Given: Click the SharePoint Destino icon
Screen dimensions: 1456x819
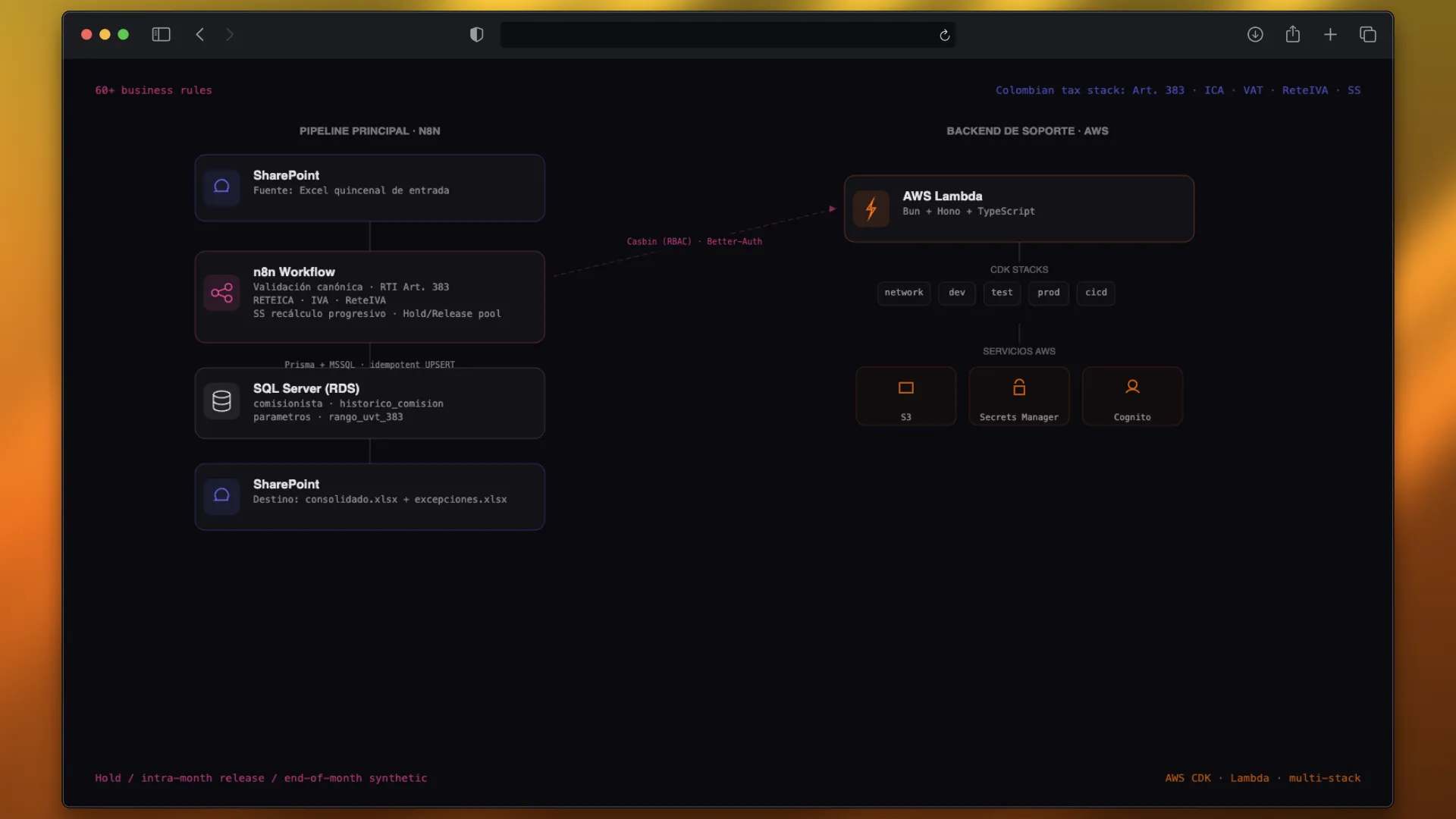Looking at the screenshot, I should point(221,496).
